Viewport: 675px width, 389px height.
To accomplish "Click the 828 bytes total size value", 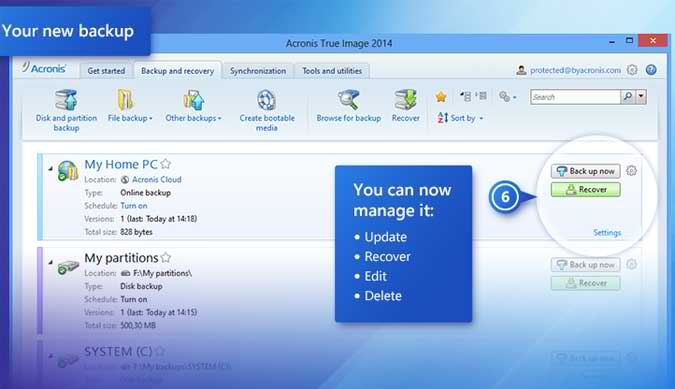I will (136, 232).
